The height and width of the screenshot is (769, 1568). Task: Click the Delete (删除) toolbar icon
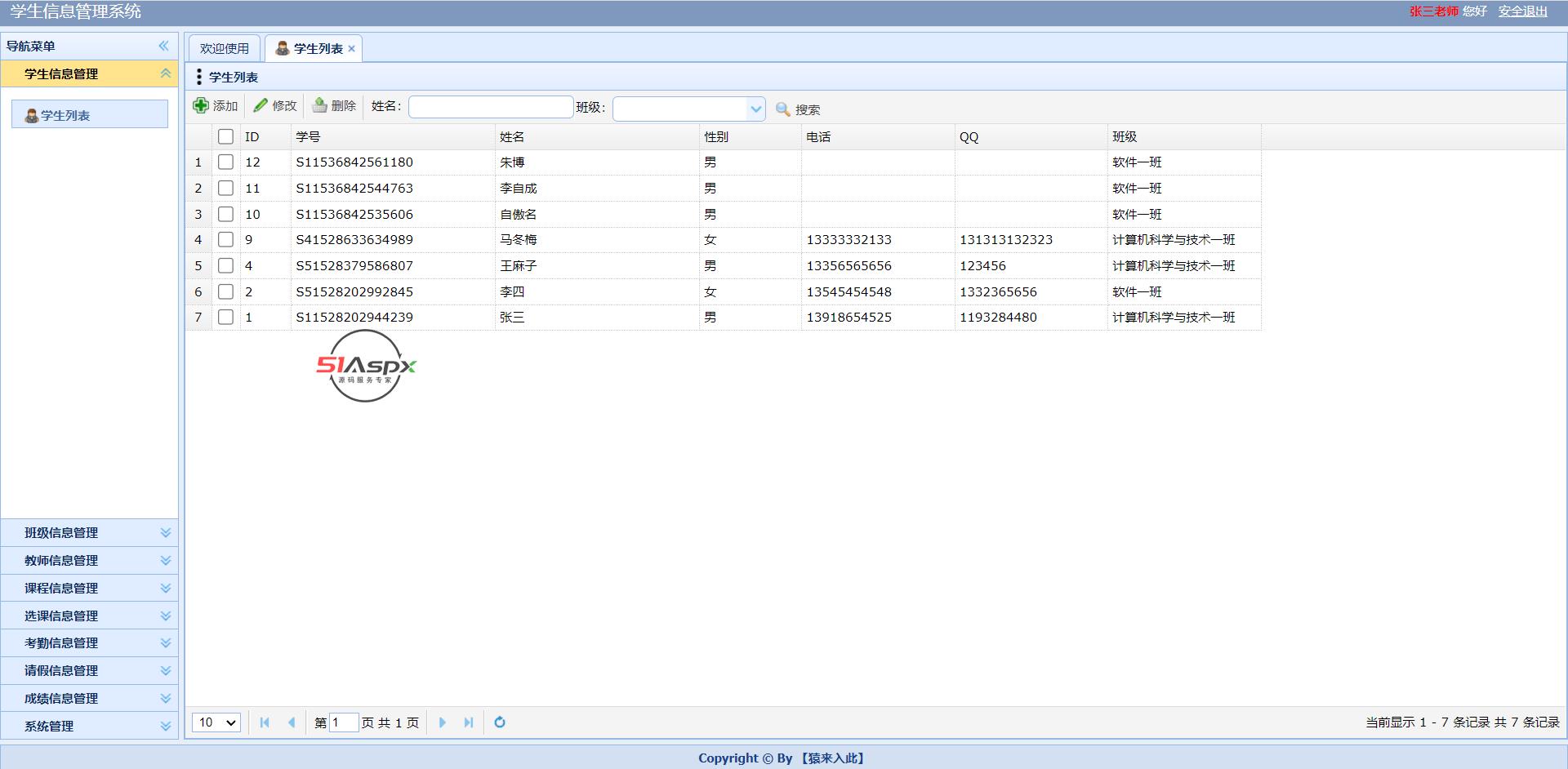[319, 105]
